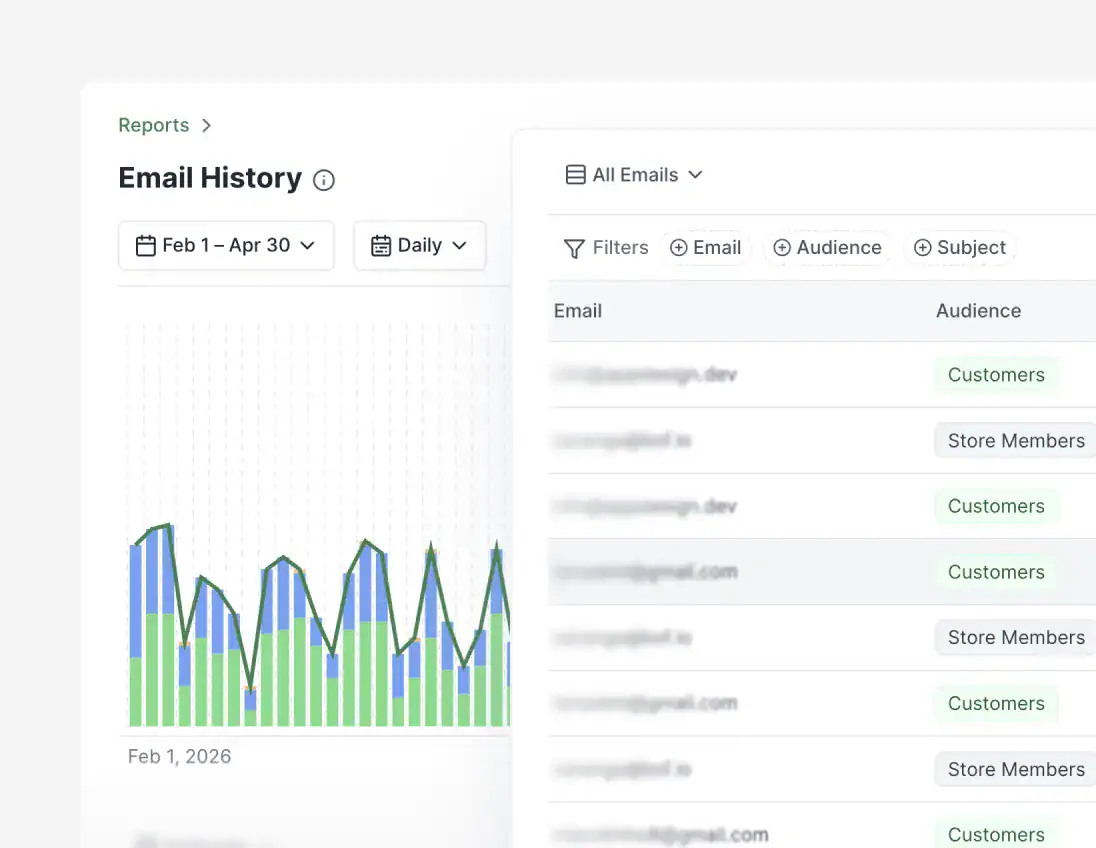This screenshot has width=1096, height=848.
Task: Click the plus icon on the Subject filter chip
Action: point(922,247)
